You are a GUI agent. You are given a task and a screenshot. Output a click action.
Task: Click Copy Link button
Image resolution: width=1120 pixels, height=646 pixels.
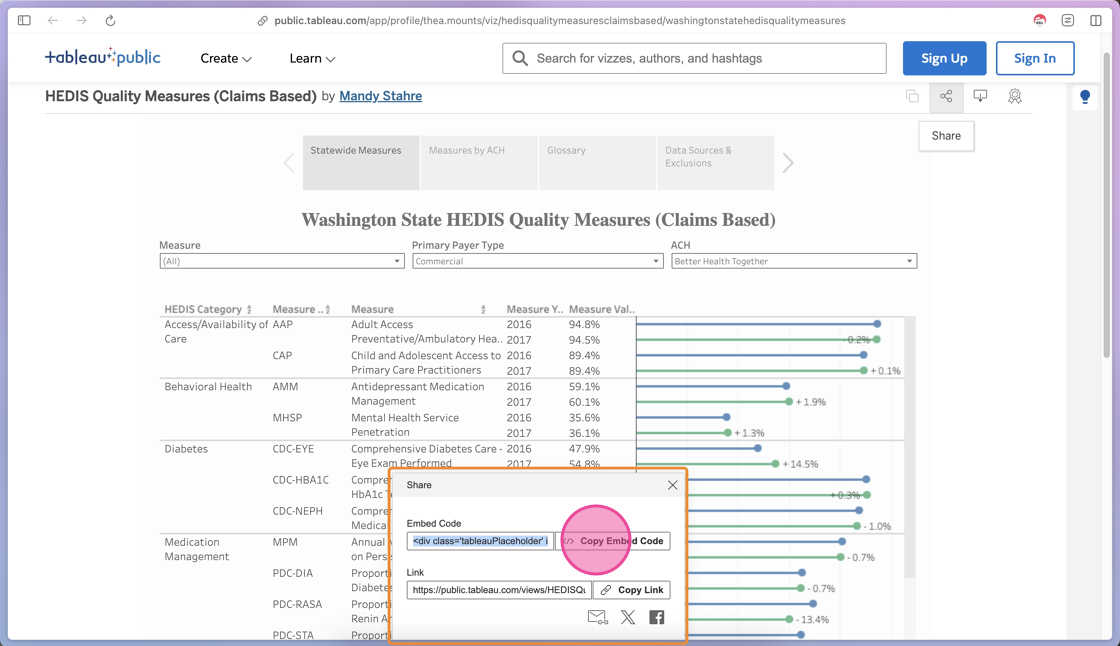(x=631, y=590)
